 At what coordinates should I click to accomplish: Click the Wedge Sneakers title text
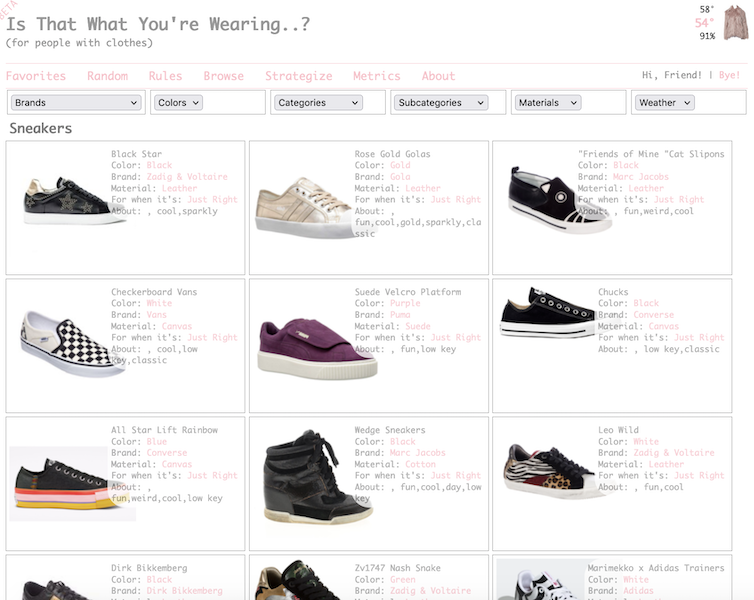(x=390, y=430)
